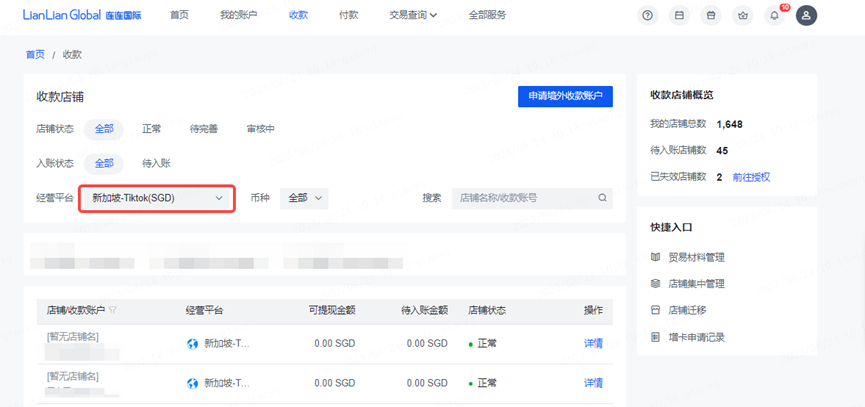Click 待入账金额 column header
Screen dimensions: 865x407
tap(424, 310)
